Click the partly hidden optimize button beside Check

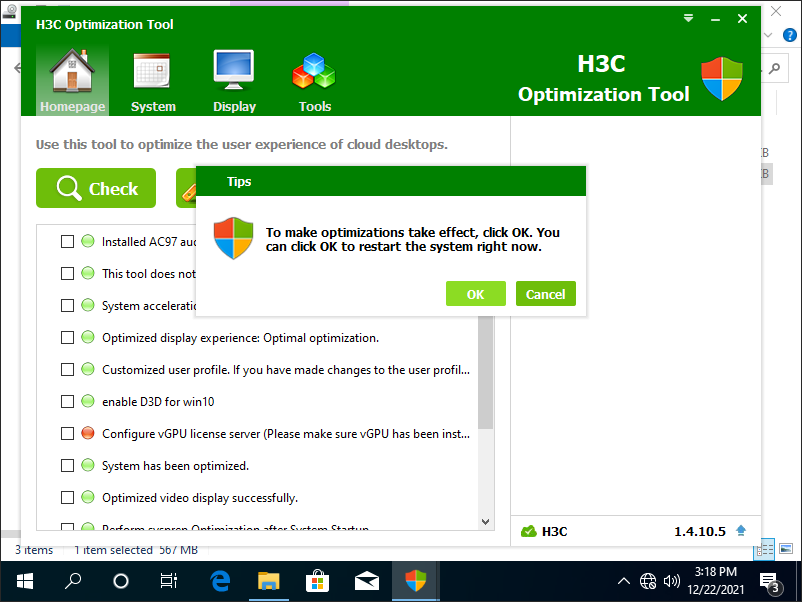[x=186, y=188]
